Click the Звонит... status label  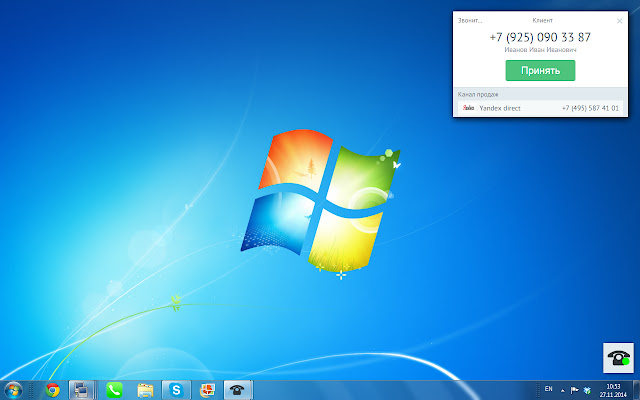point(470,20)
